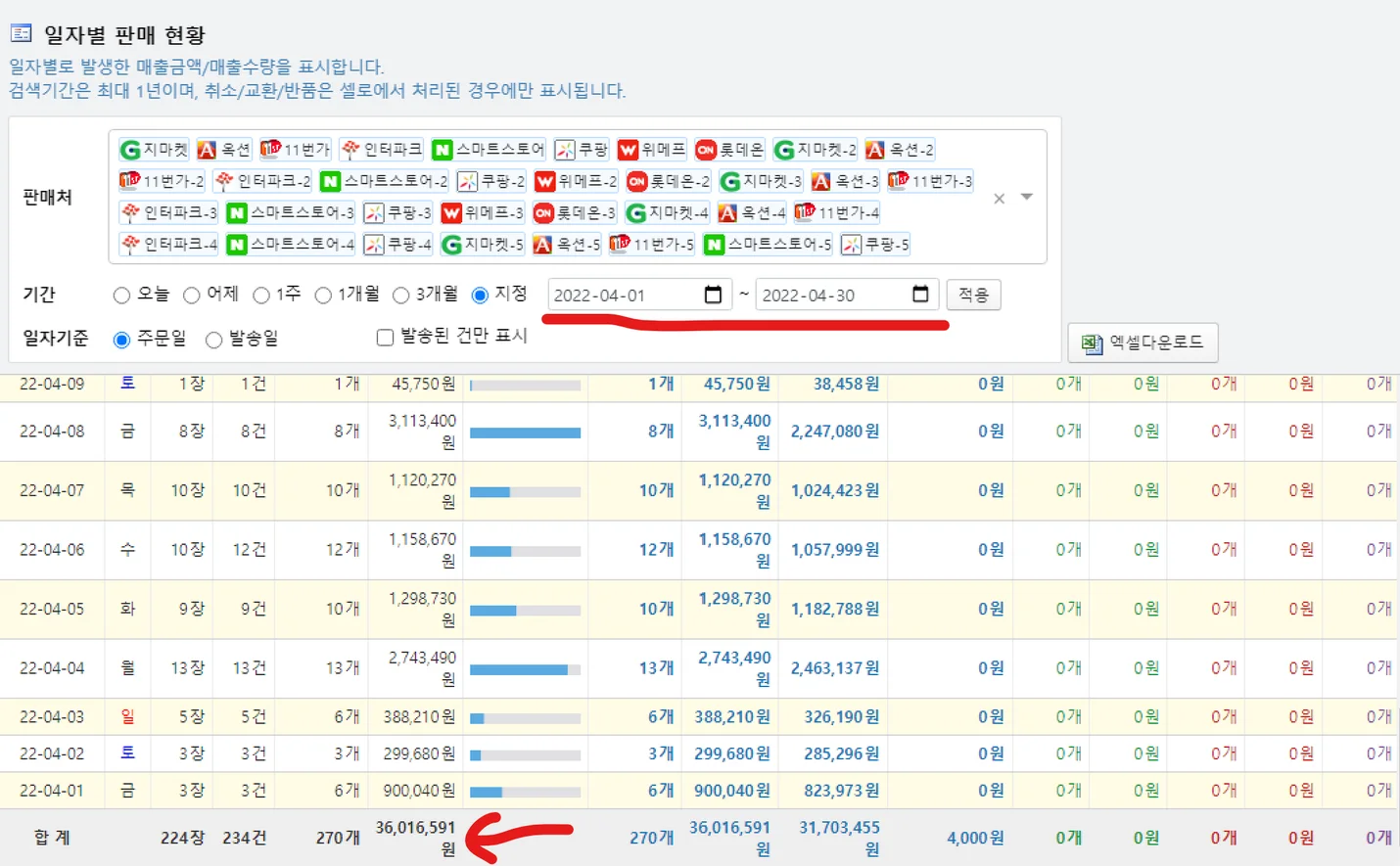Click the 31,703,455원 total in 합계 row
This screenshot has height=866, width=1400.
pyautogui.click(x=839, y=839)
